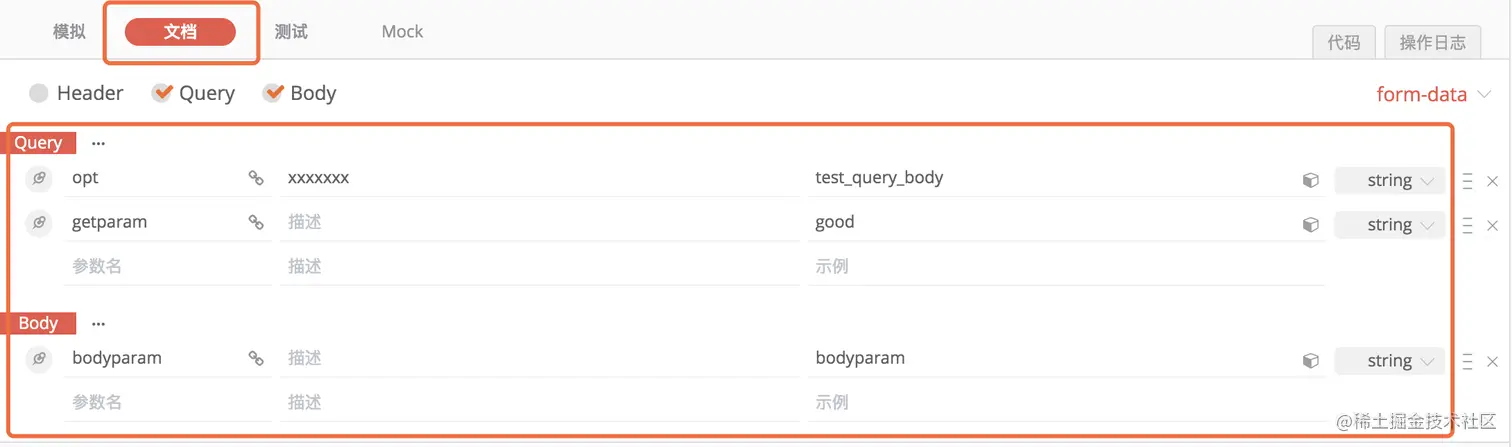
Task: Switch to the 测试 tab
Action: click(x=291, y=32)
